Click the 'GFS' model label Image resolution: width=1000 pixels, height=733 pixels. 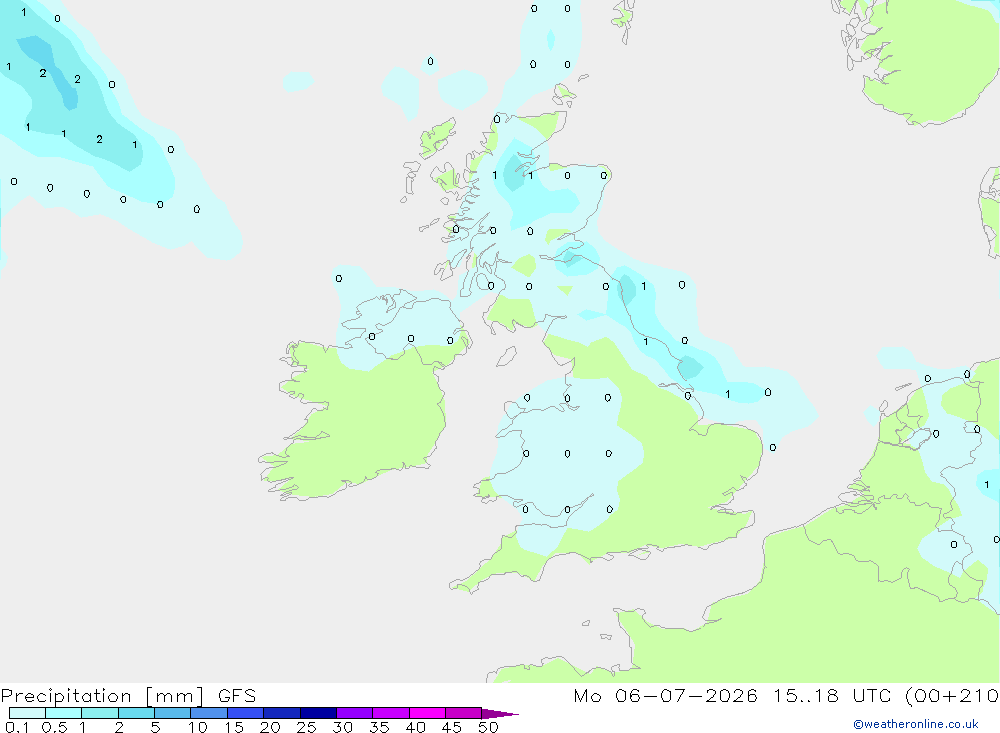click(237, 695)
